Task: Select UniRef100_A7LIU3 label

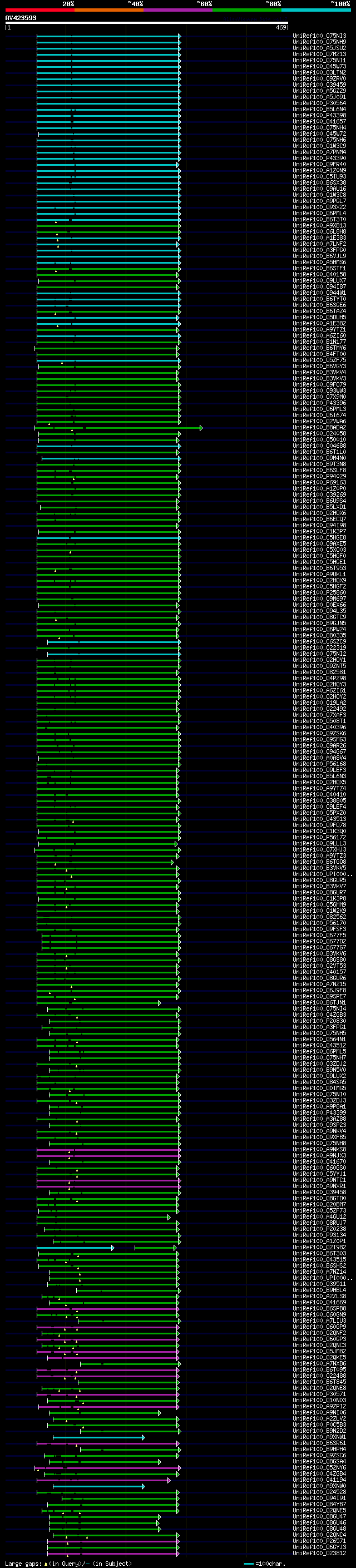Action: (x=319, y=1320)
